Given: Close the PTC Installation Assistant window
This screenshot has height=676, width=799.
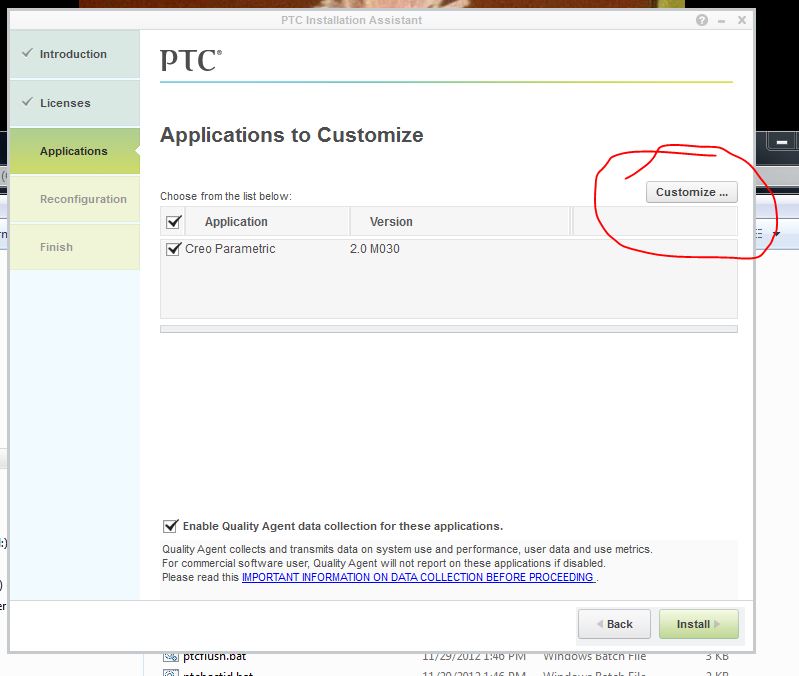Looking at the screenshot, I should pos(742,20).
